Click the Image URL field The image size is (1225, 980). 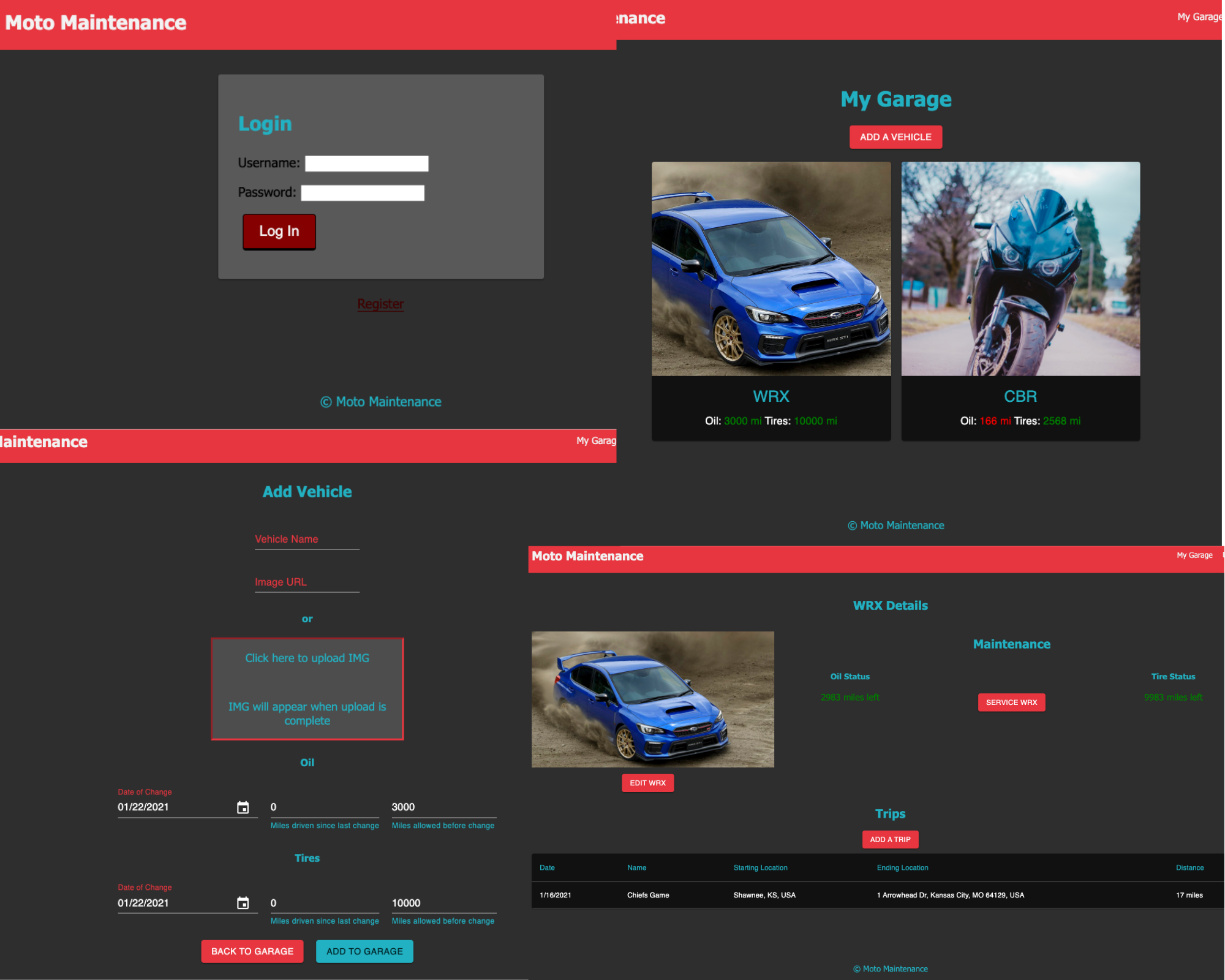[307, 582]
